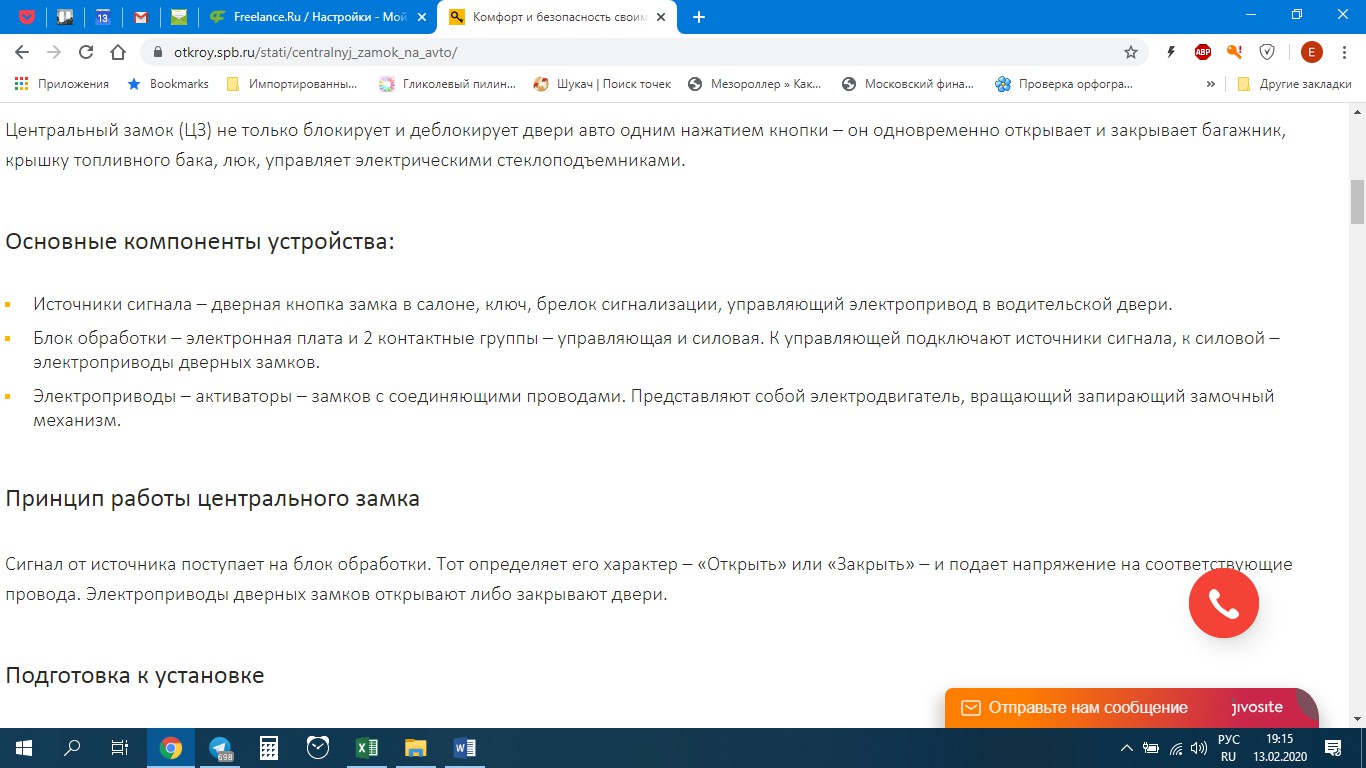Click the red phone call button

click(1224, 603)
